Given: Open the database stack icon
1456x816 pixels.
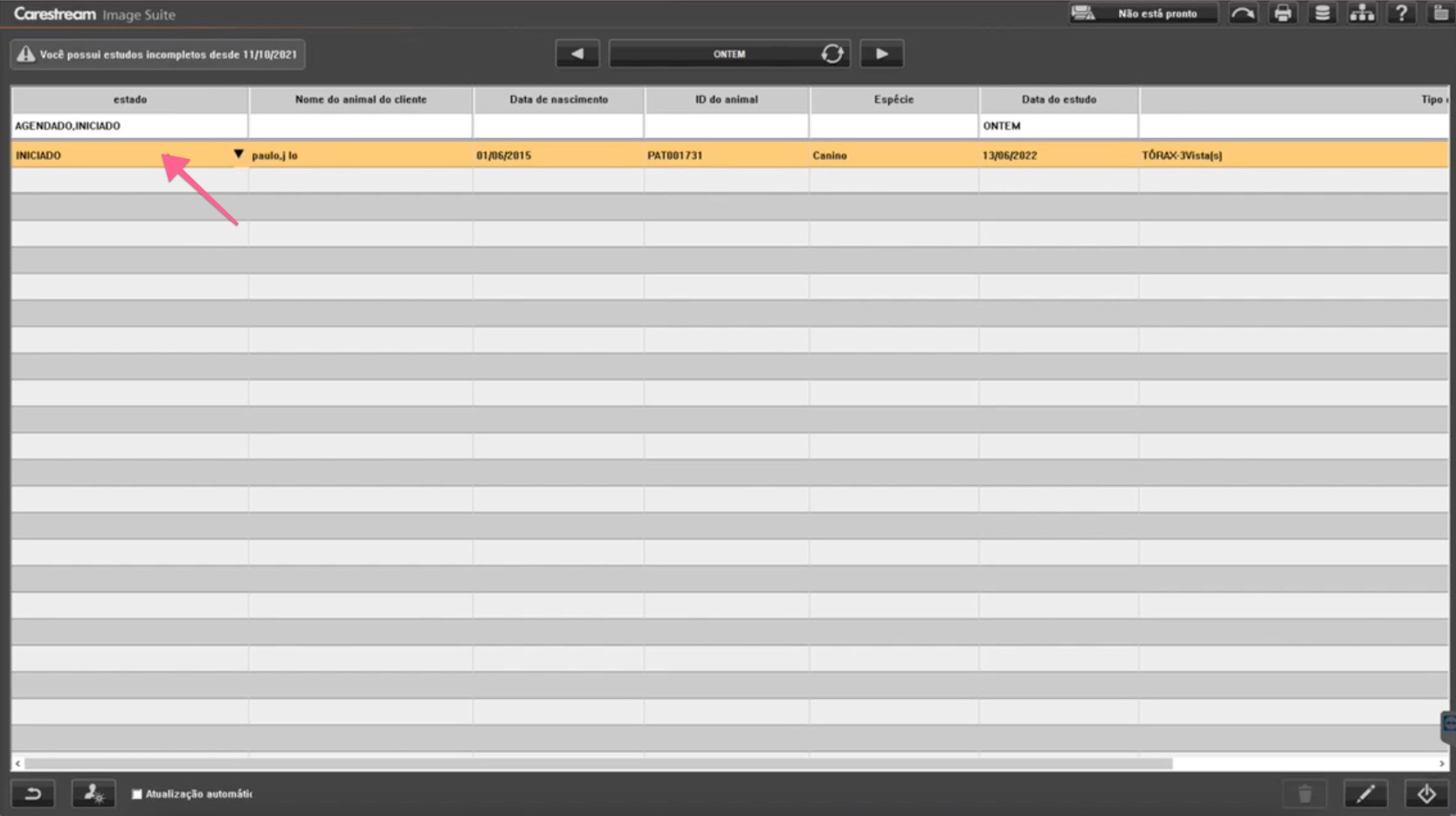Looking at the screenshot, I should [1321, 13].
